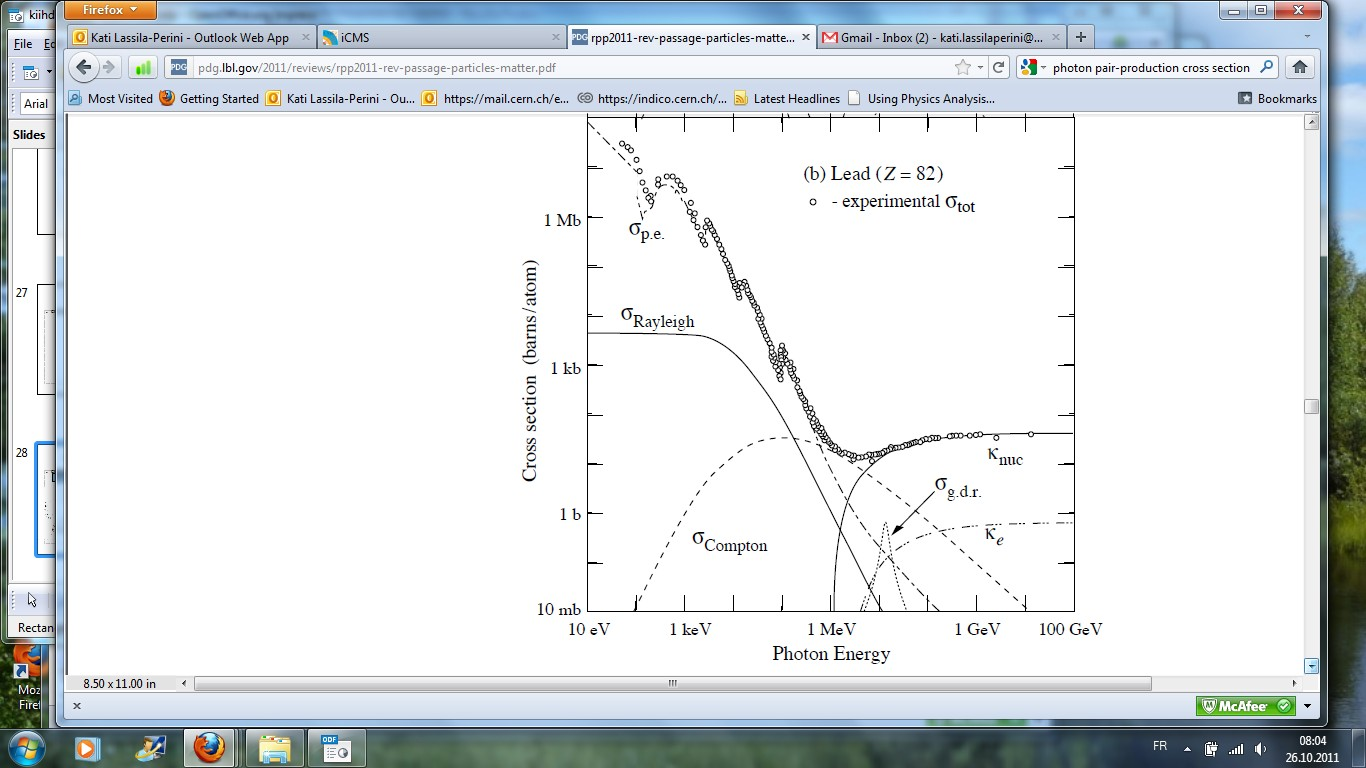Open Windows Explorer folder on taskbar
This screenshot has height=768, width=1366.
point(274,747)
